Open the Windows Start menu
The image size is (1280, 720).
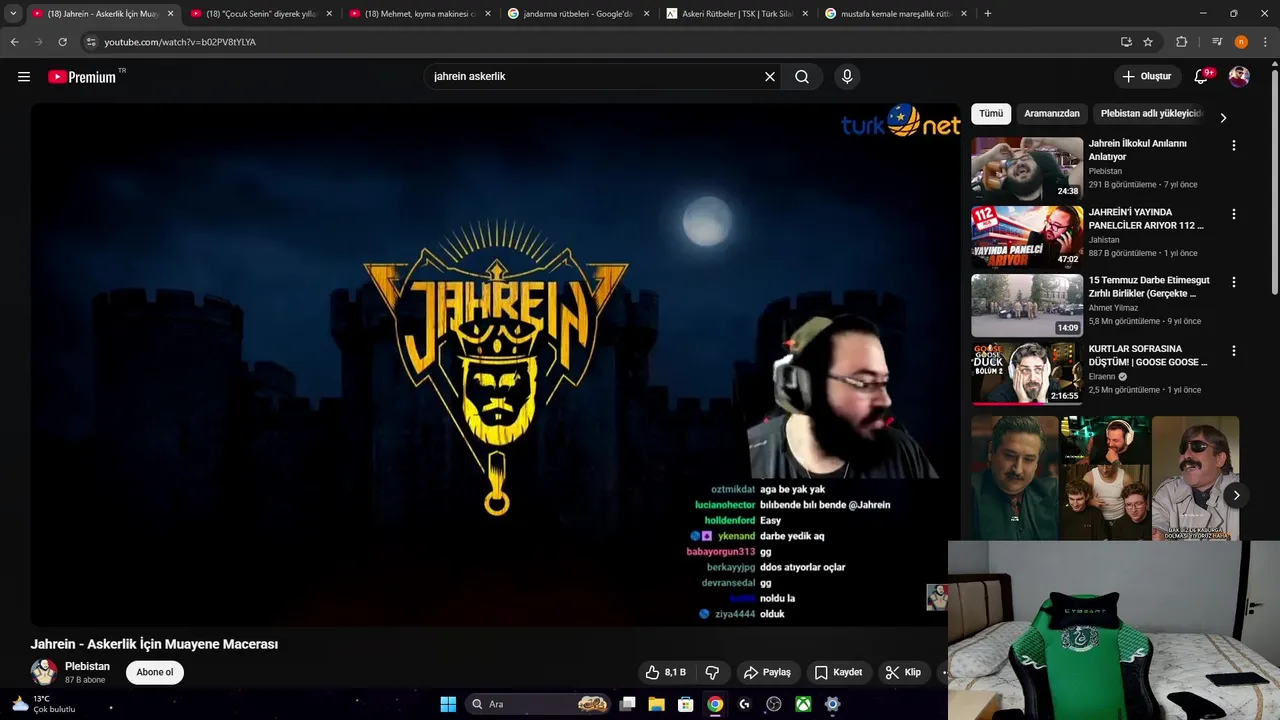(448, 704)
